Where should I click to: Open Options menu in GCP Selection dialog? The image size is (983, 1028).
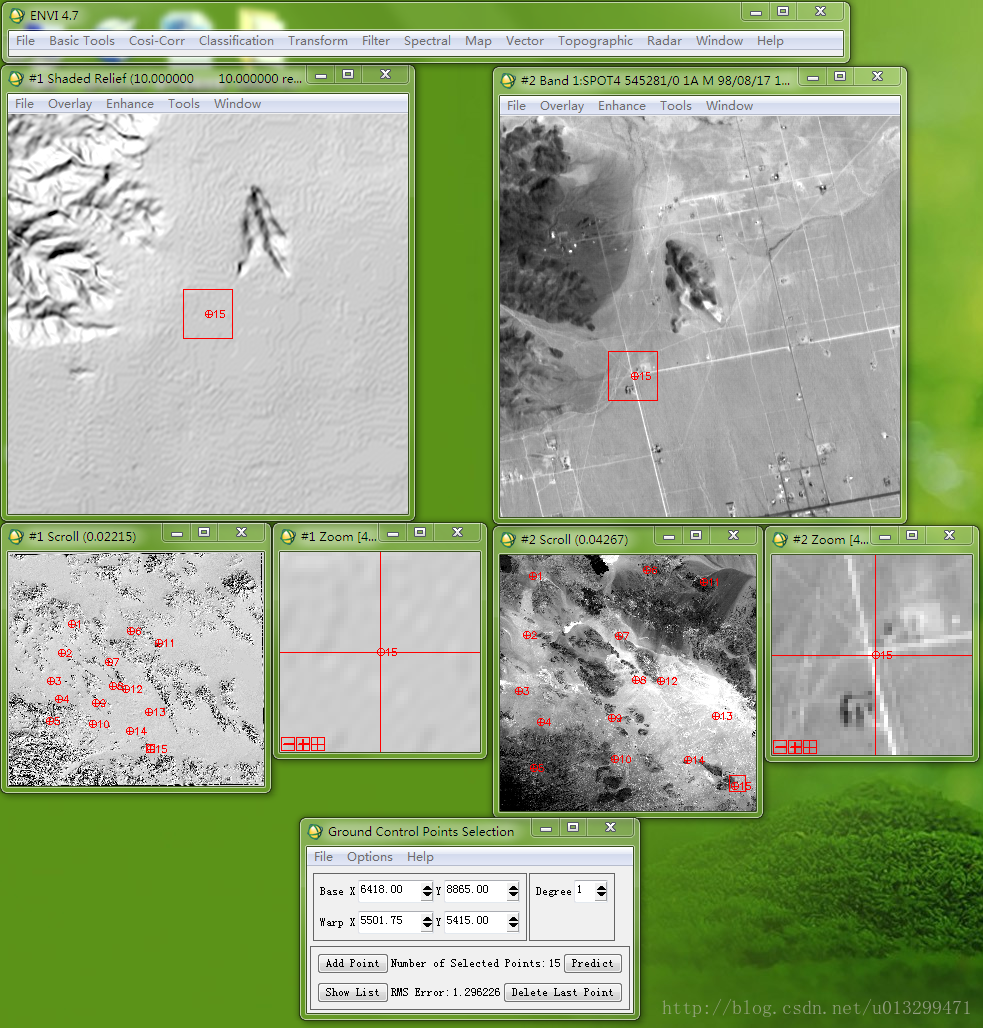369,857
